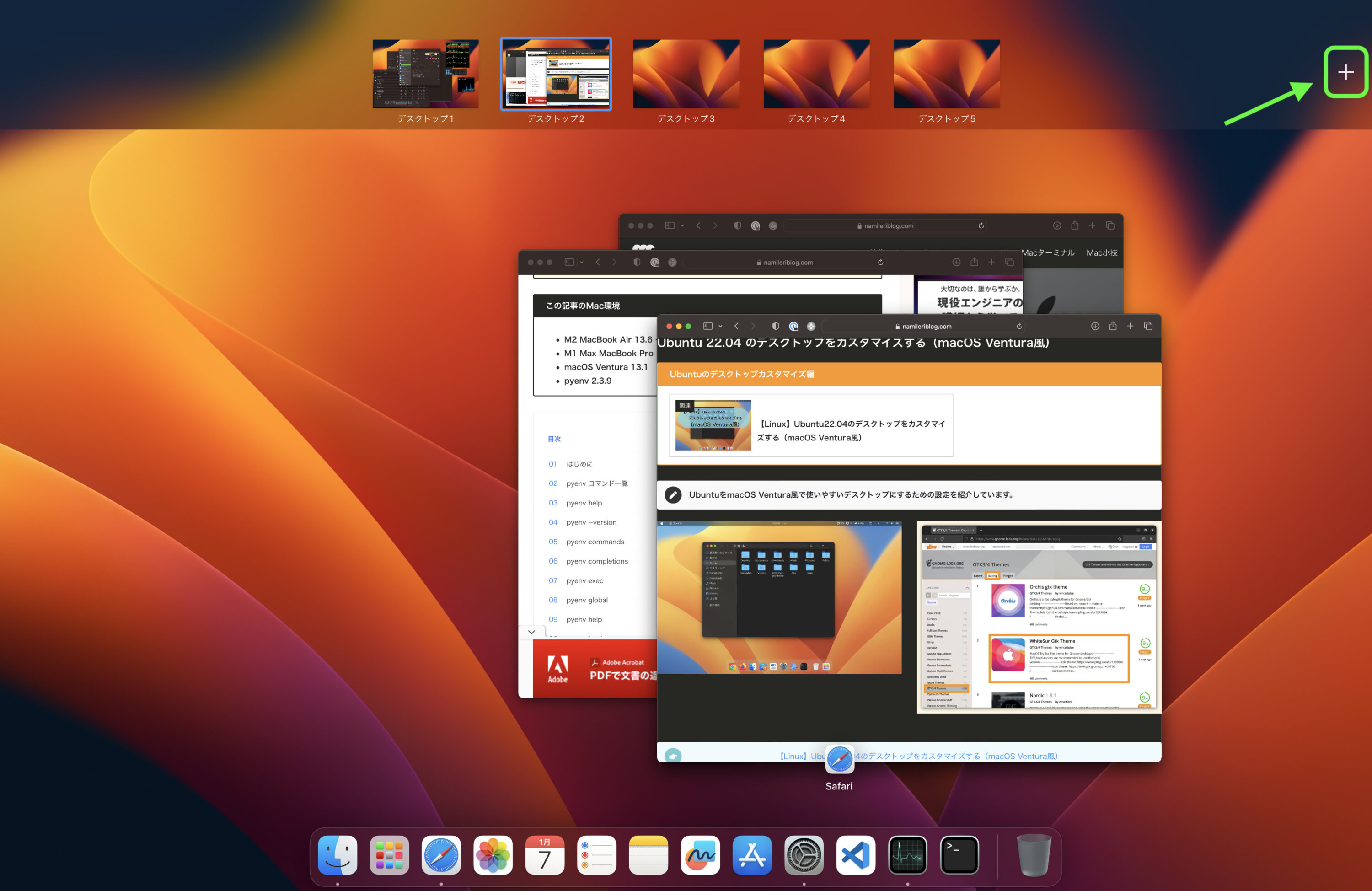Image resolution: width=1372 pixels, height=891 pixels.
Task: Click the desktop screenshot image in front Safari
Action: coord(779,597)
